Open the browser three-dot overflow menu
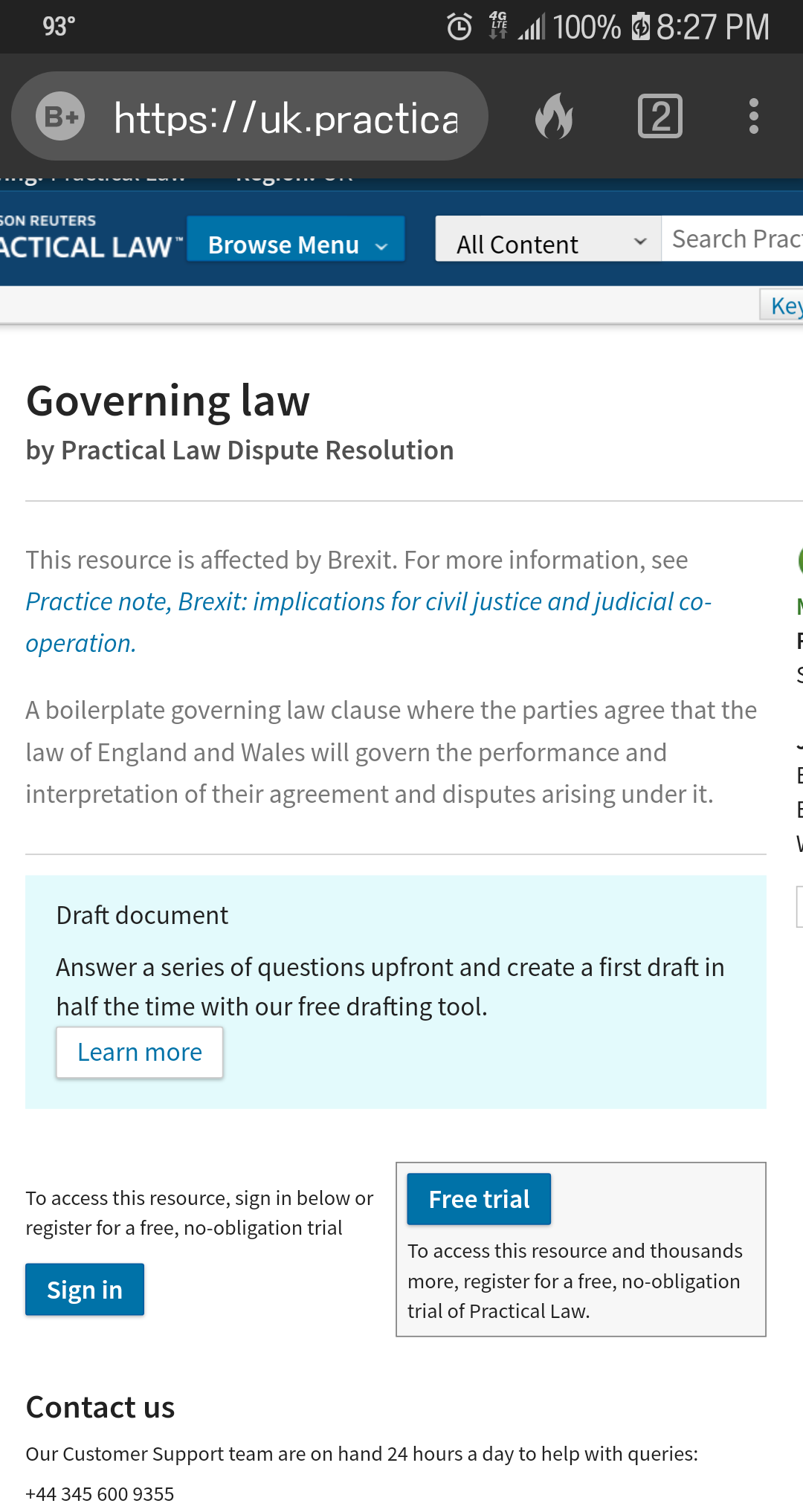 click(x=753, y=117)
